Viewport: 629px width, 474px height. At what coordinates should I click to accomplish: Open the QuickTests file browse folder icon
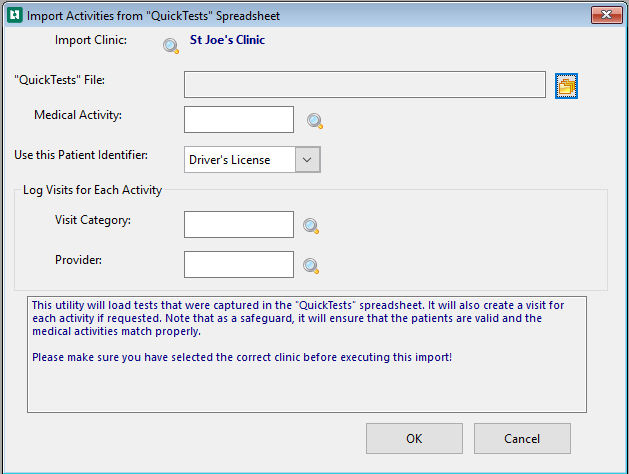pyautogui.click(x=566, y=86)
